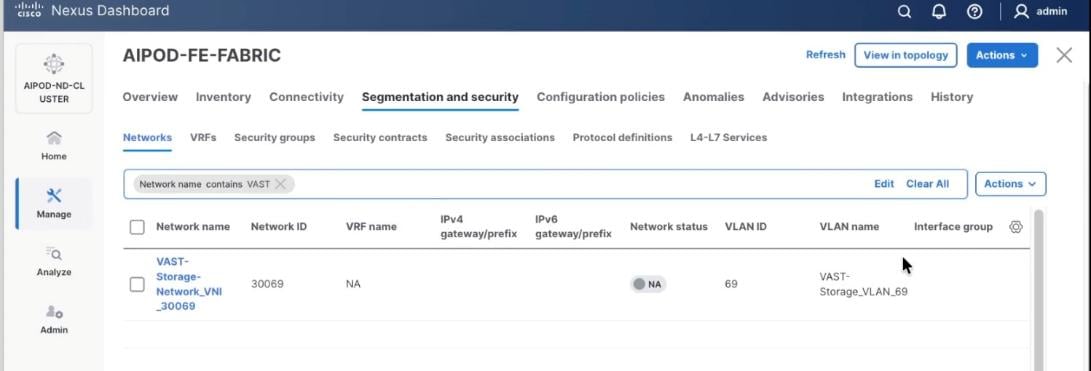Open the search magnifier icon
1091x371 pixels.
click(905, 12)
